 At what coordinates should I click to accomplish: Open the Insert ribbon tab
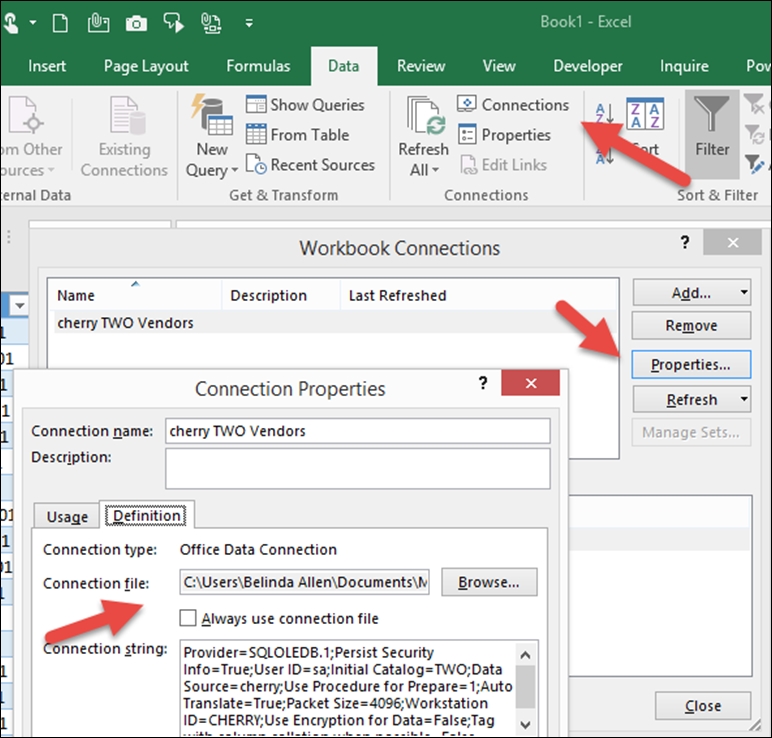coord(47,66)
